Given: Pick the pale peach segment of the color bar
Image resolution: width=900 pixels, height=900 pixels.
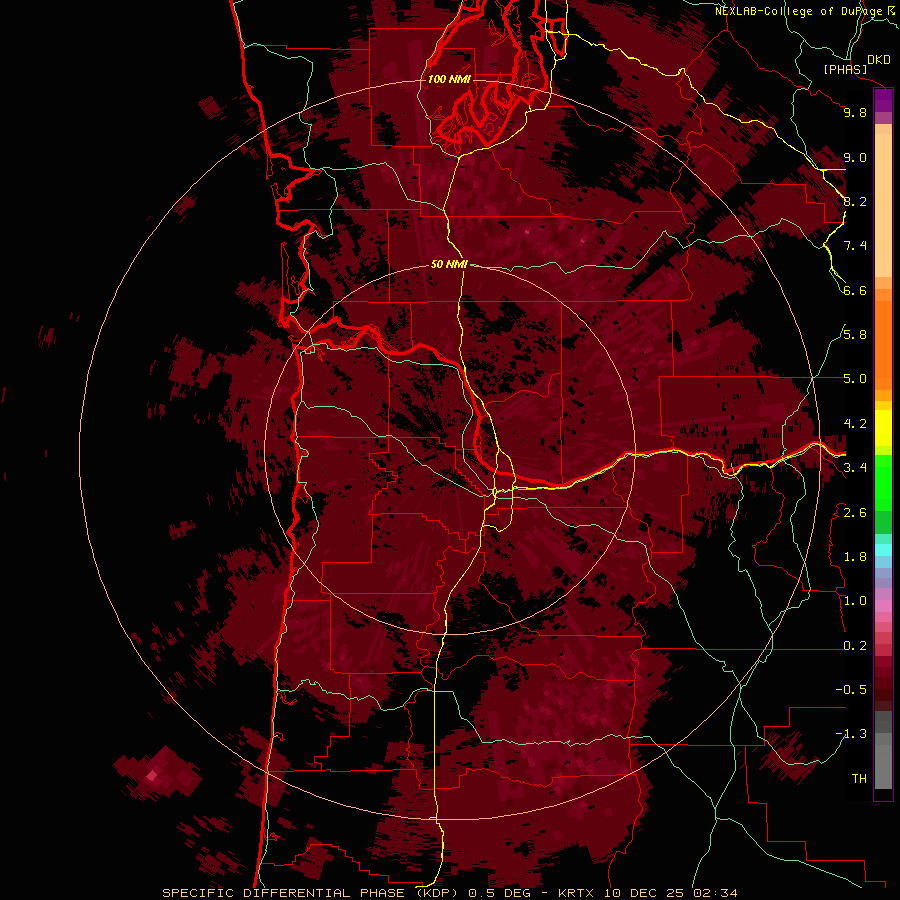Looking at the screenshot, I should coord(883,207).
